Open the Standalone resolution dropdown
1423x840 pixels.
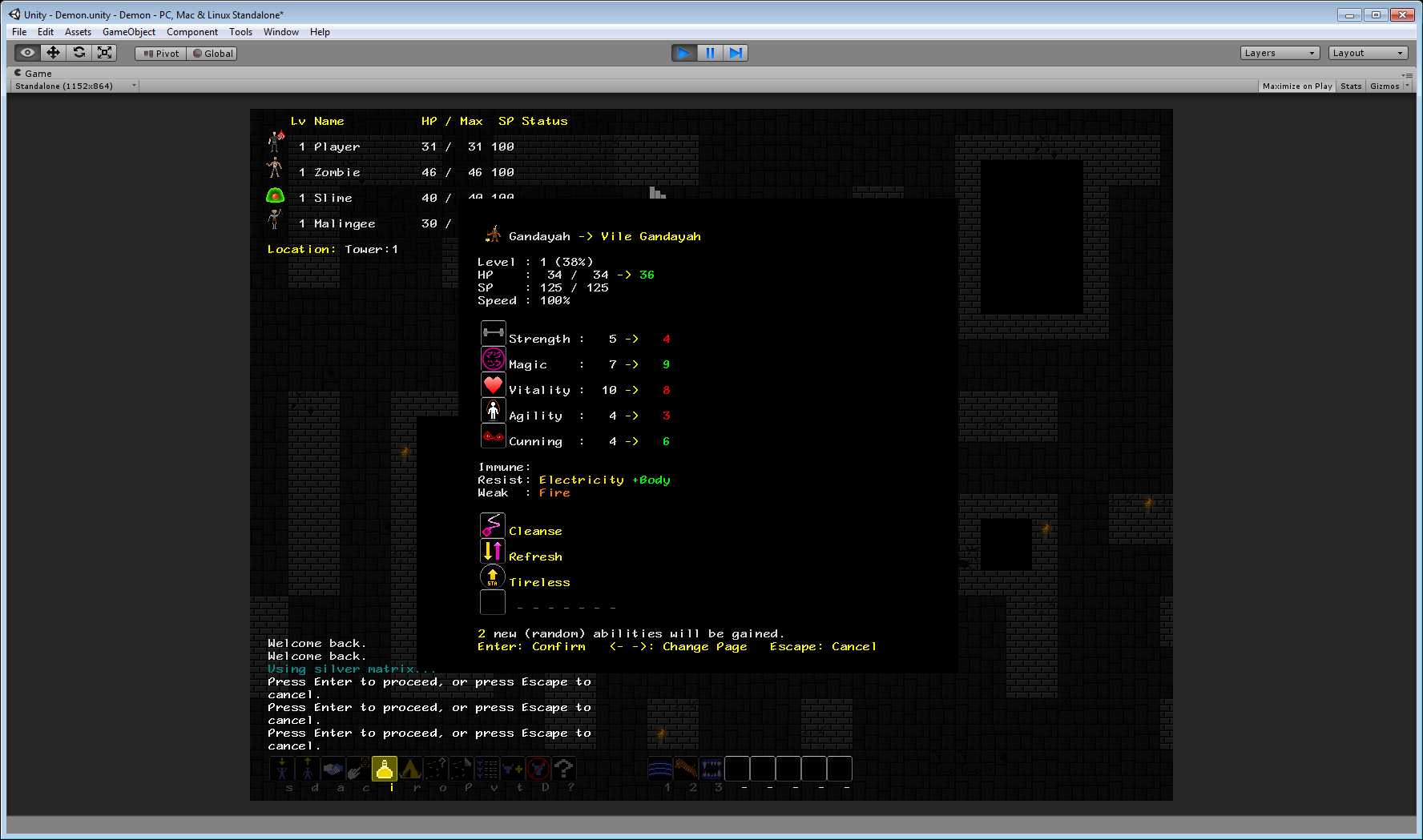click(75, 86)
